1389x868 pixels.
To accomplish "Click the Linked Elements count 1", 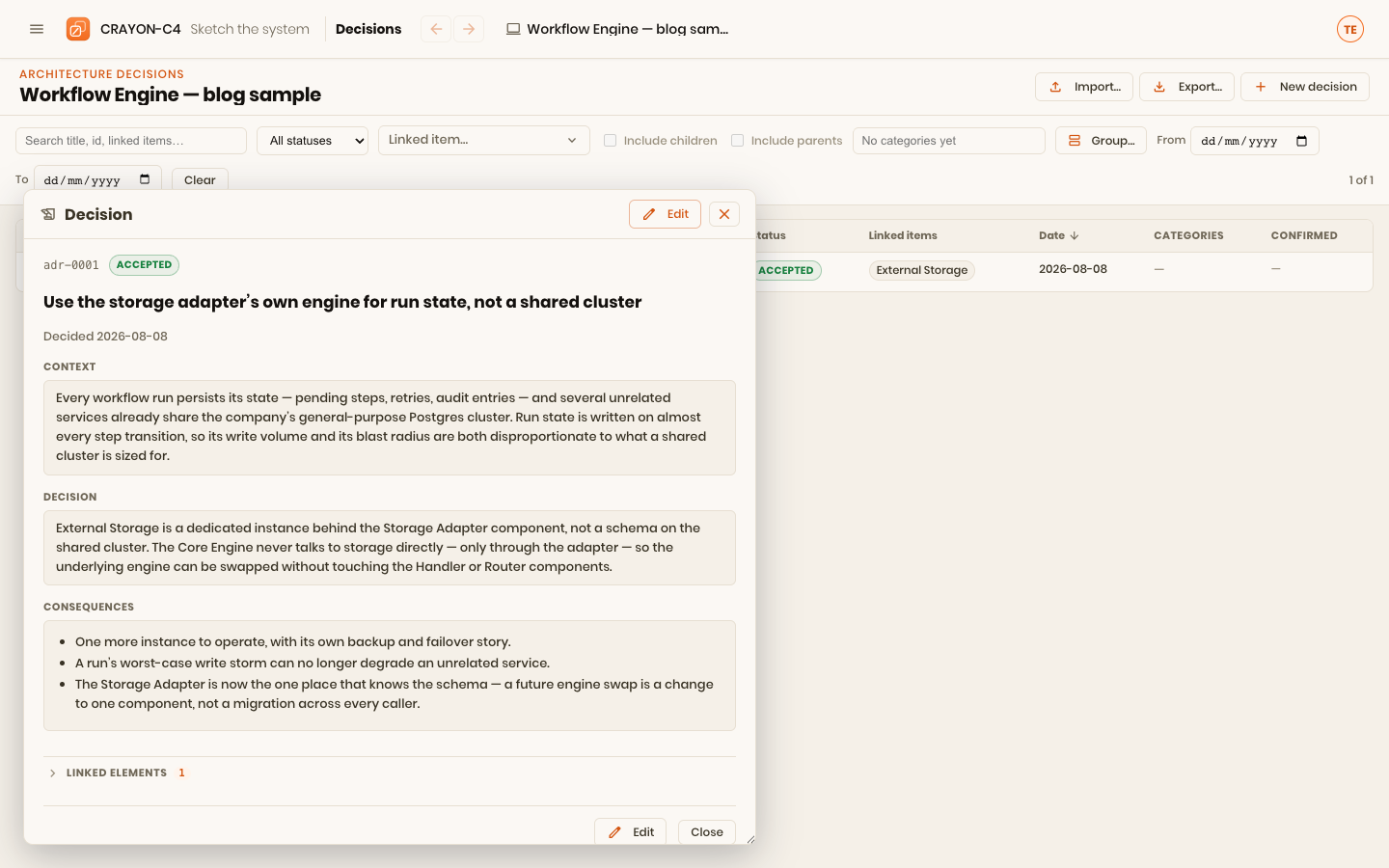I will pos(181,773).
